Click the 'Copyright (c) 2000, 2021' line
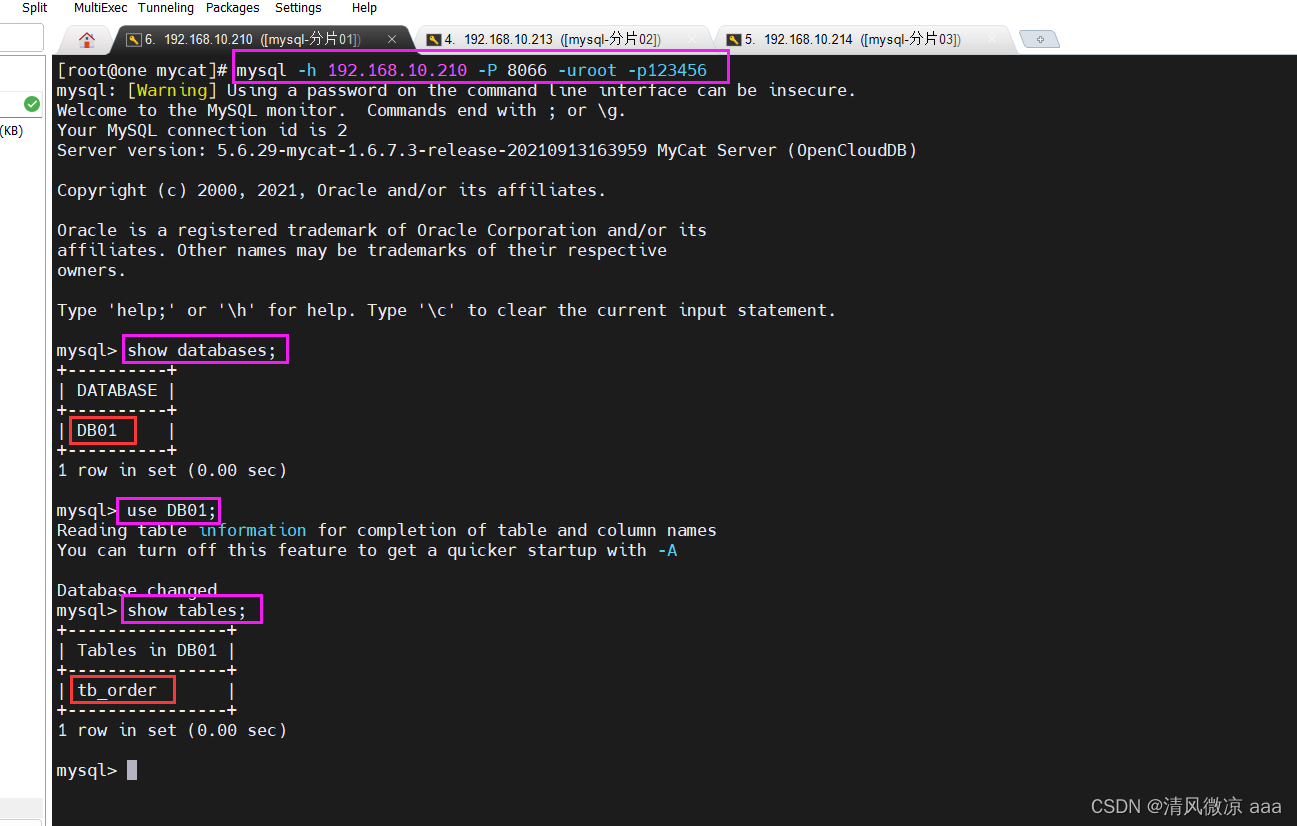Viewport: 1297px width, 826px height. [332, 190]
